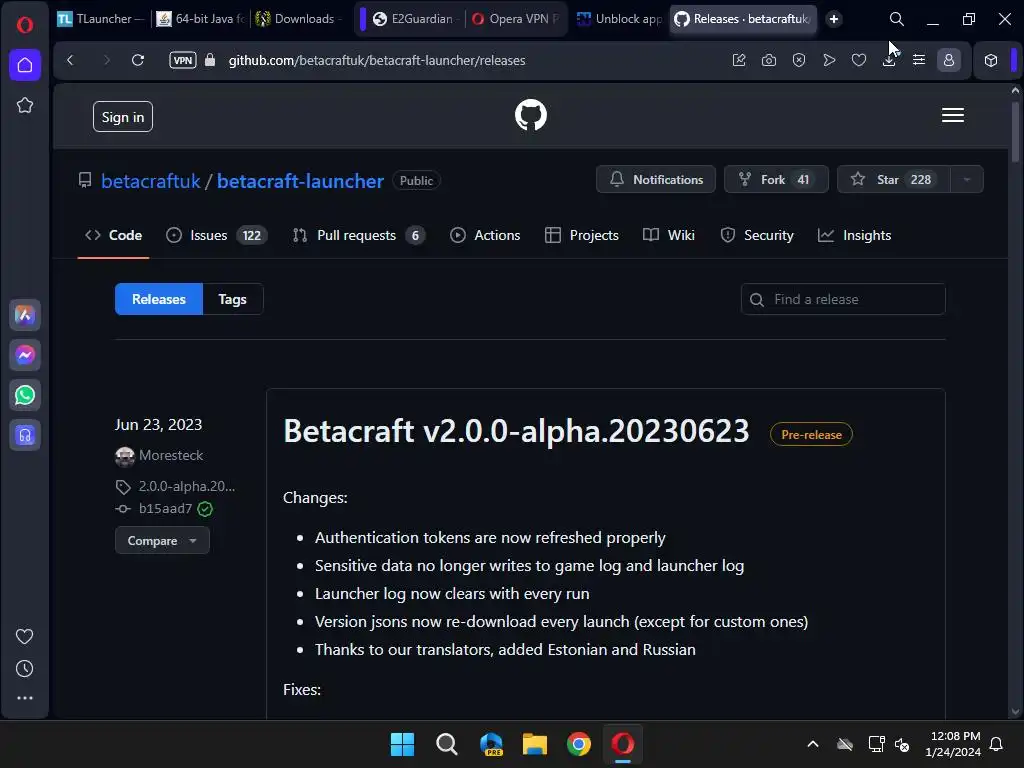Open the Opera profile account icon
The width and height of the screenshot is (1024, 768).
pyautogui.click(x=949, y=60)
